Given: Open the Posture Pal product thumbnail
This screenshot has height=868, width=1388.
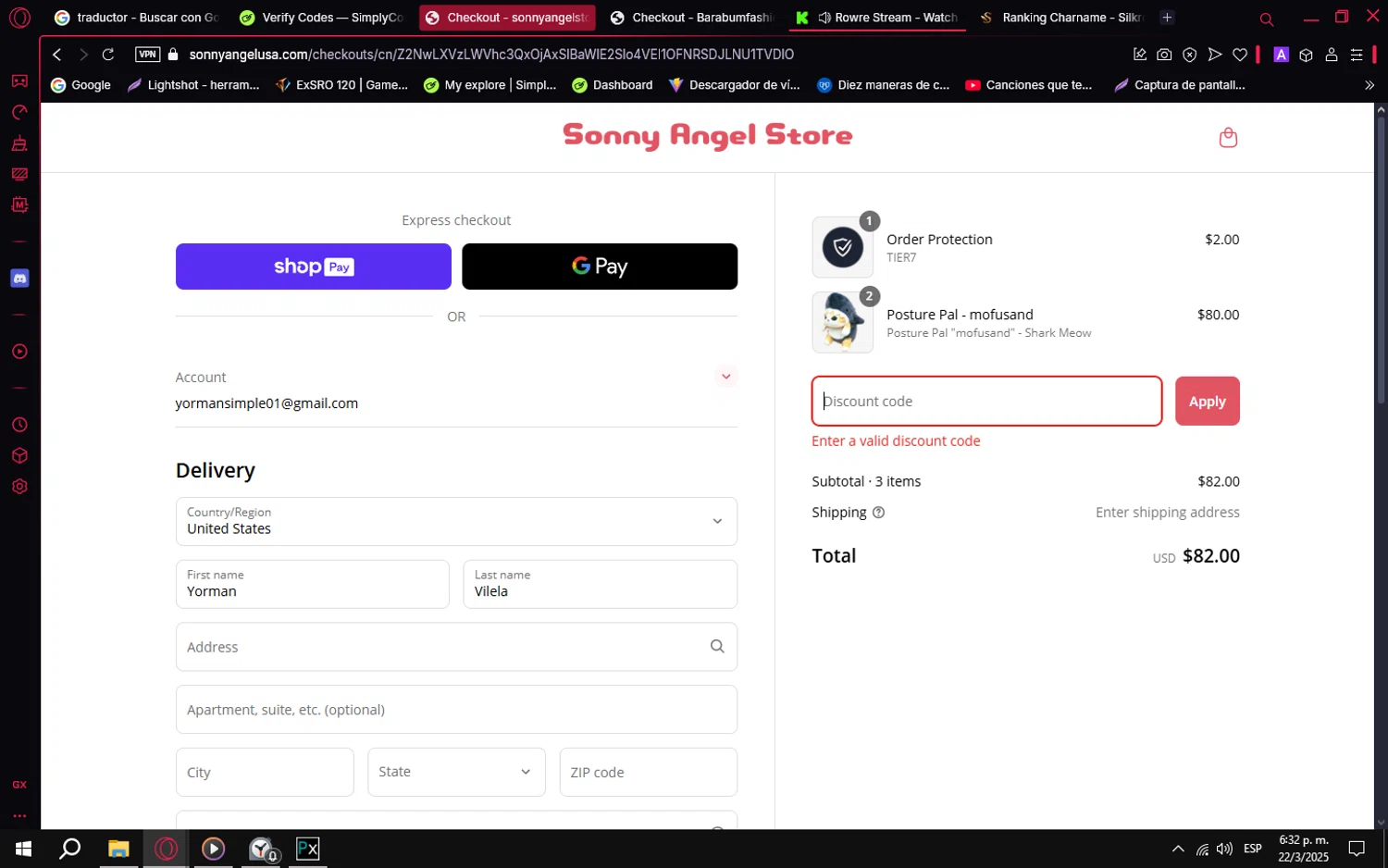Looking at the screenshot, I should click(x=842, y=322).
